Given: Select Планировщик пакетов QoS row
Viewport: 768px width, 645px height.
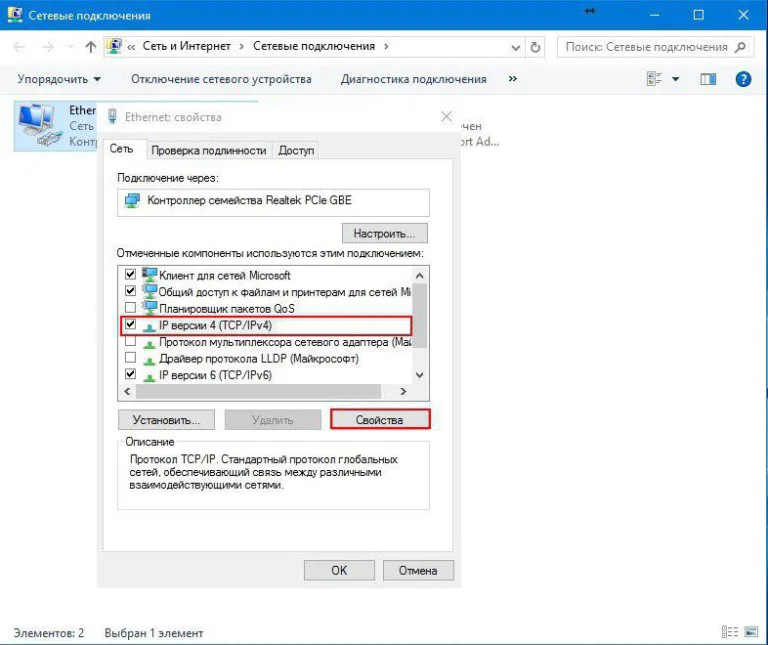Looking at the screenshot, I should pos(227,309).
